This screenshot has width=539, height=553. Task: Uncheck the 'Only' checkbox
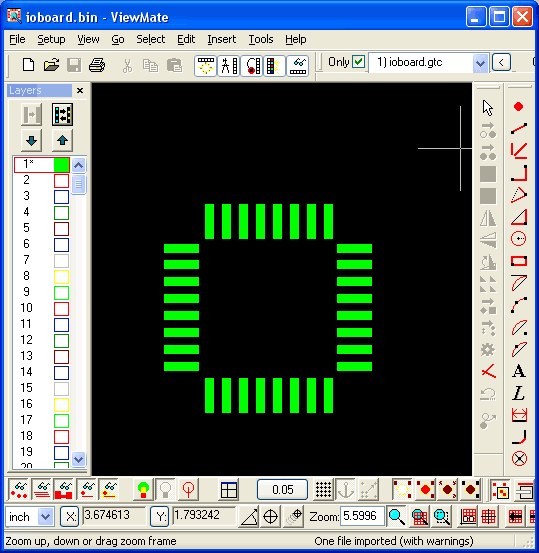click(x=359, y=62)
